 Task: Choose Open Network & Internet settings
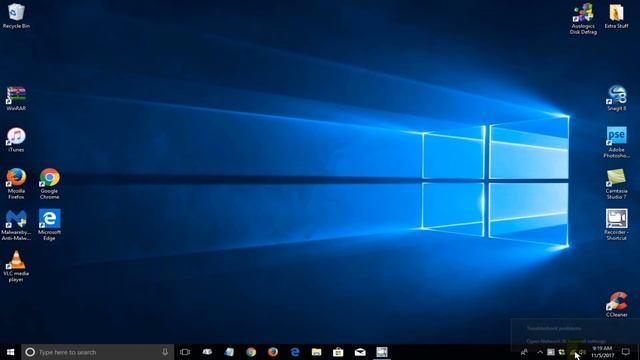[566, 341]
